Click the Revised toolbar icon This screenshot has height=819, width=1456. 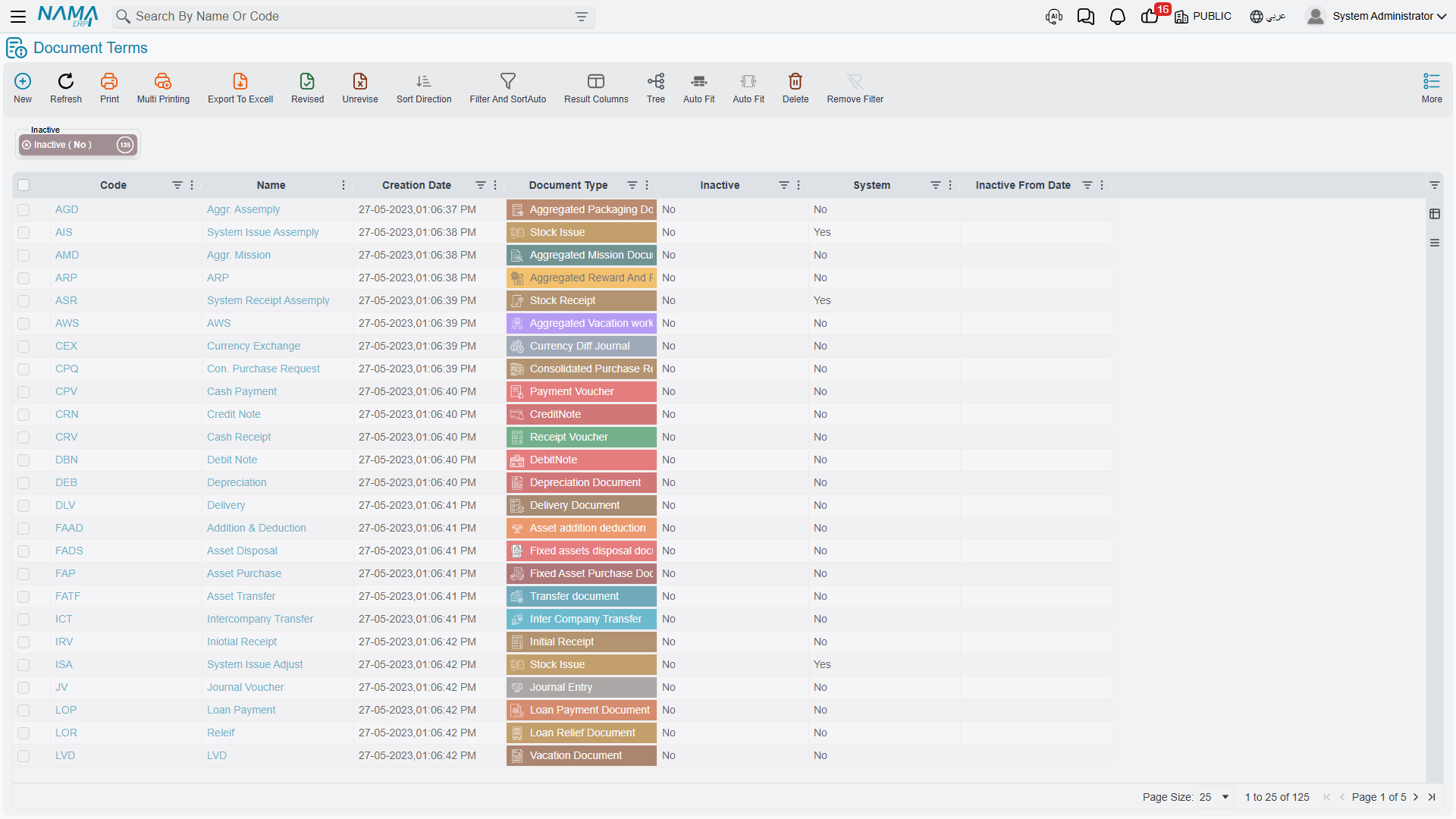click(307, 81)
